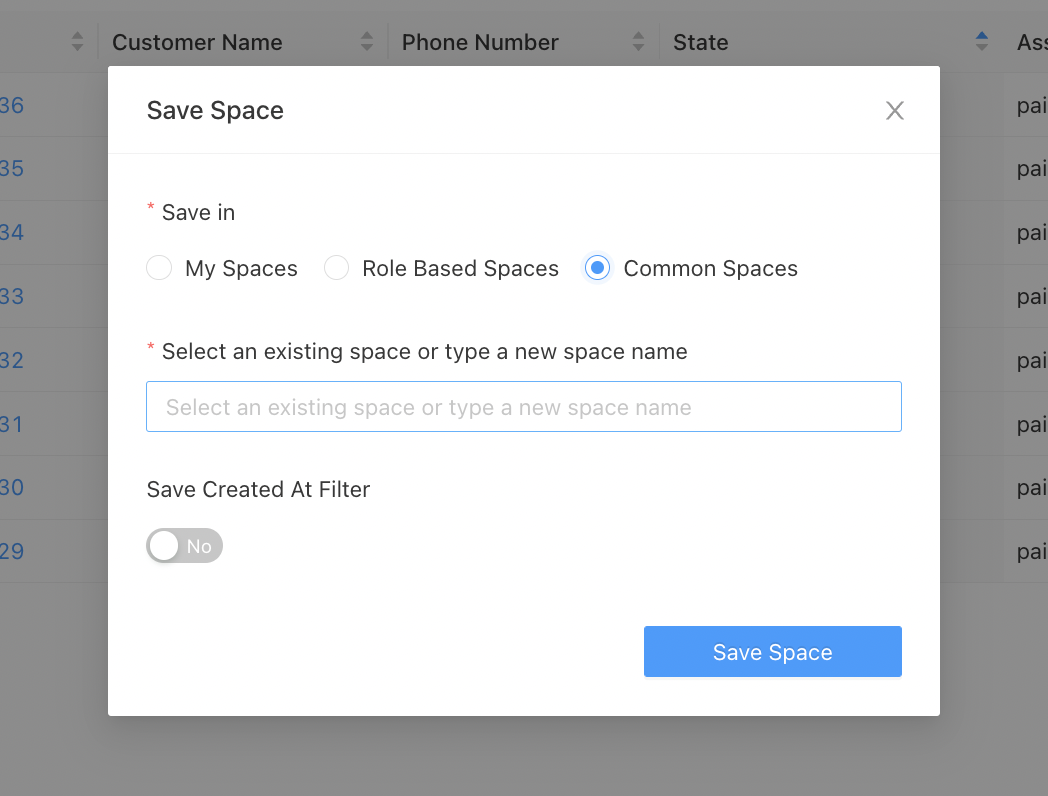Image resolution: width=1048 pixels, height=796 pixels.
Task: Open the row link ending in 30
Action: (x=12, y=487)
